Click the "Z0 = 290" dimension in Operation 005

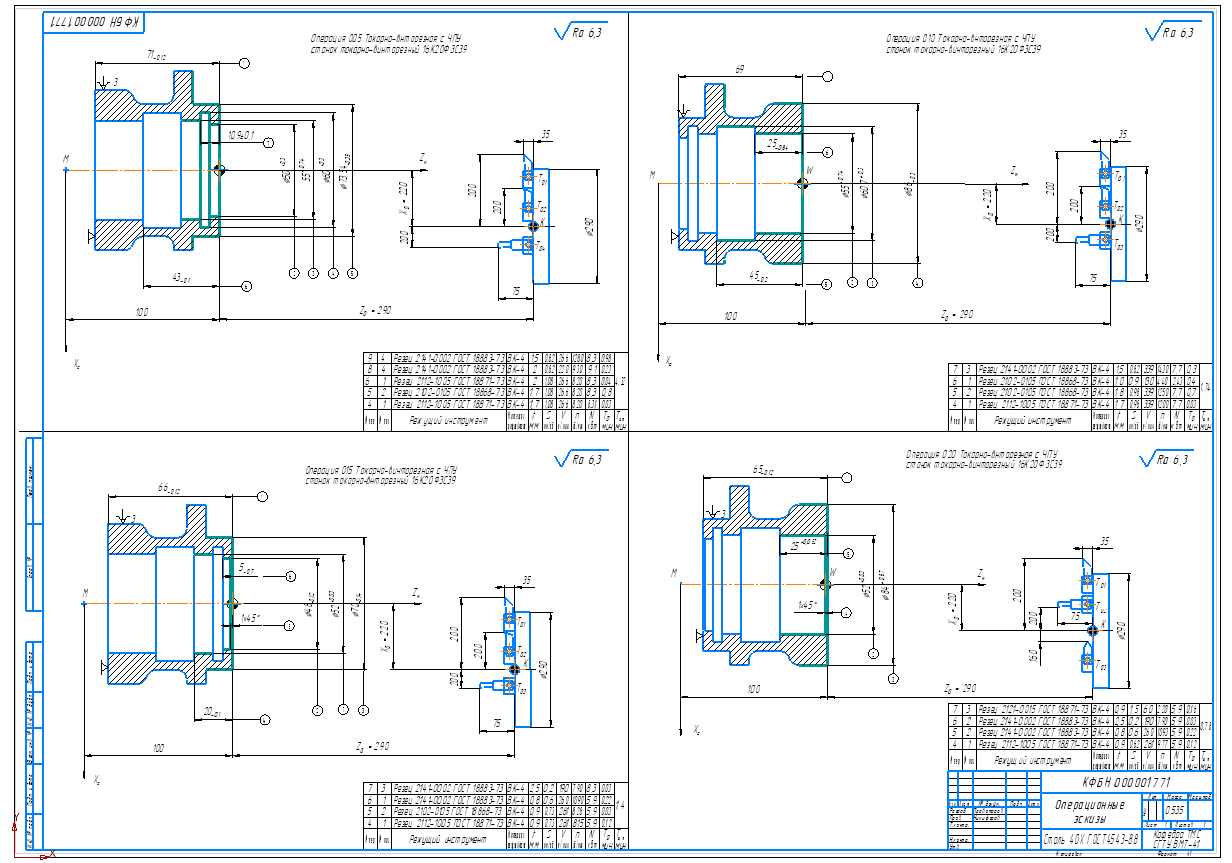(x=375, y=310)
